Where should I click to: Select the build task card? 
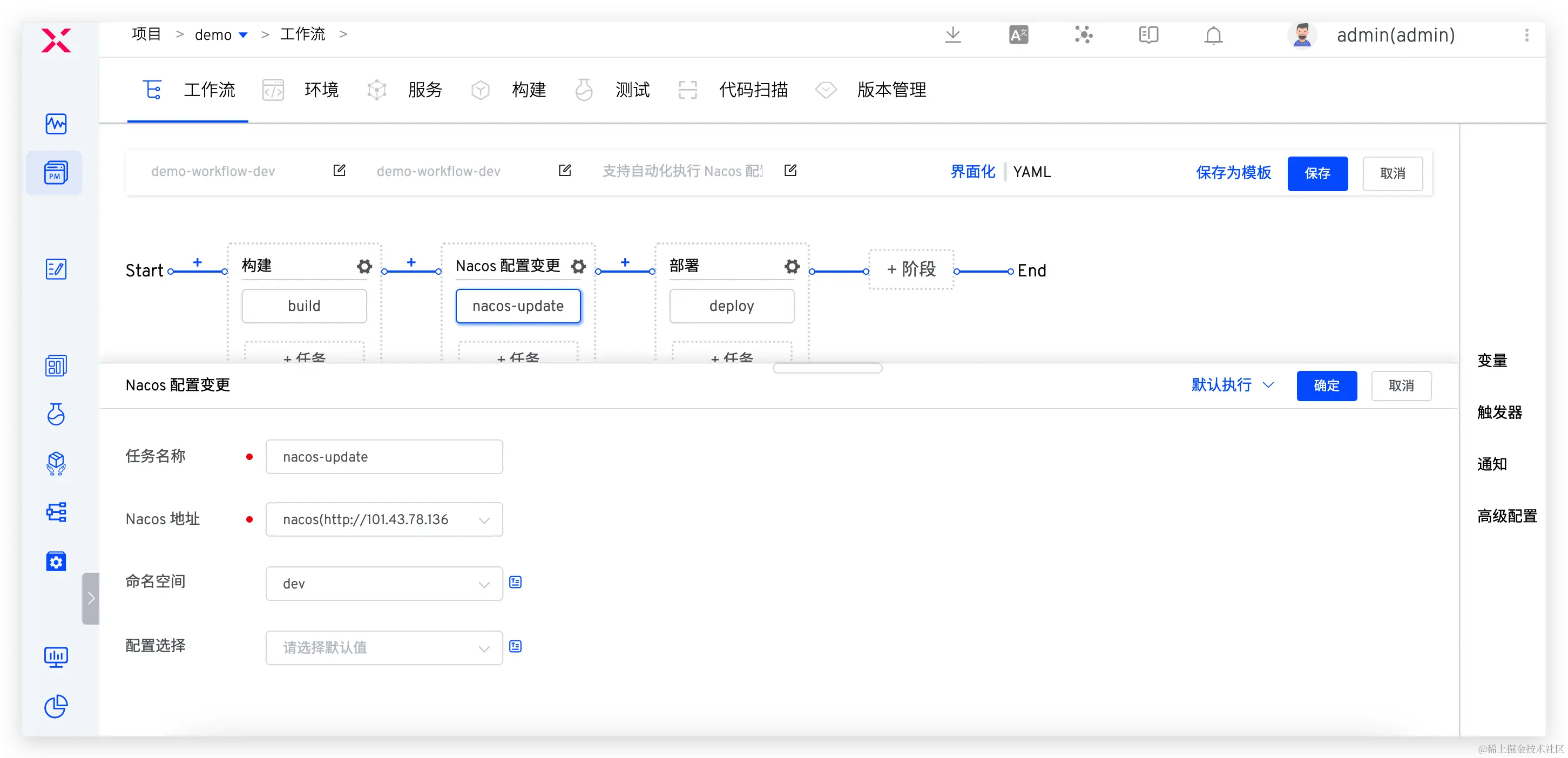click(304, 306)
